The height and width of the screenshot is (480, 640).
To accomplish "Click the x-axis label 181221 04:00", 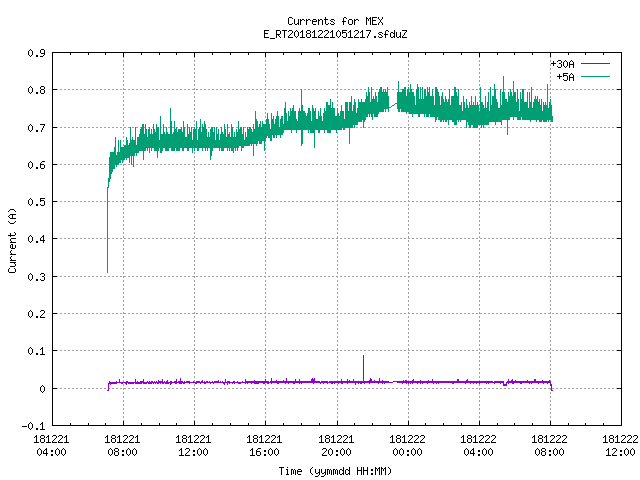I will click(x=51, y=446).
